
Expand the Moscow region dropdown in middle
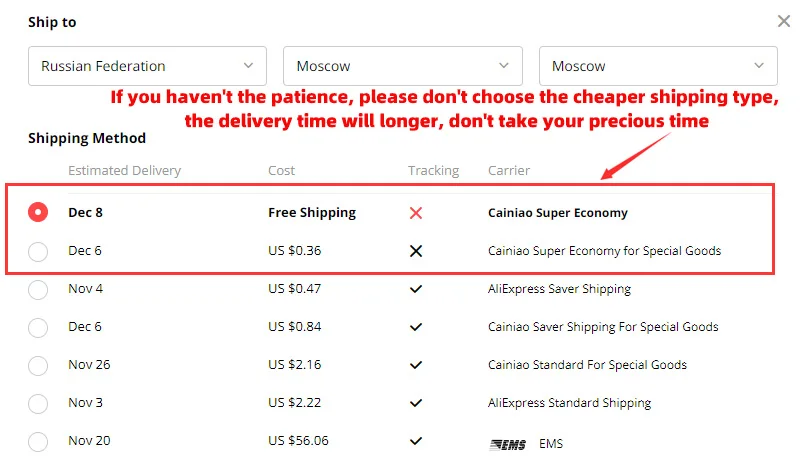pyautogui.click(x=402, y=66)
